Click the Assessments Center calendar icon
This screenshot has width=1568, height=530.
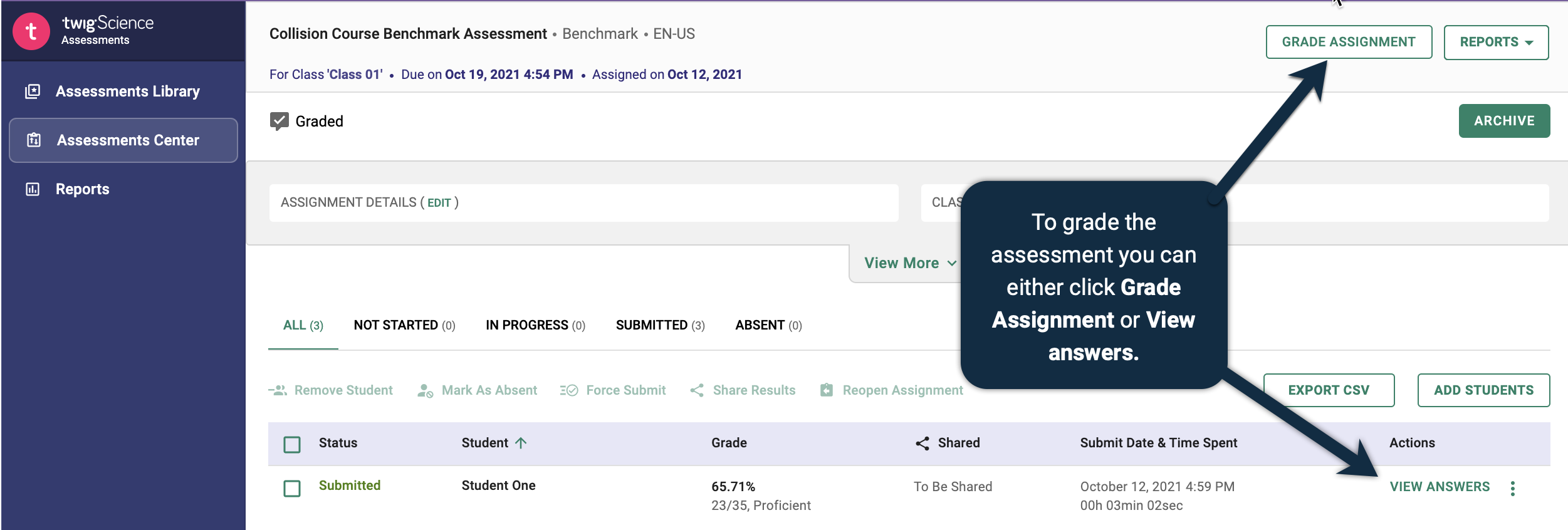(34, 140)
